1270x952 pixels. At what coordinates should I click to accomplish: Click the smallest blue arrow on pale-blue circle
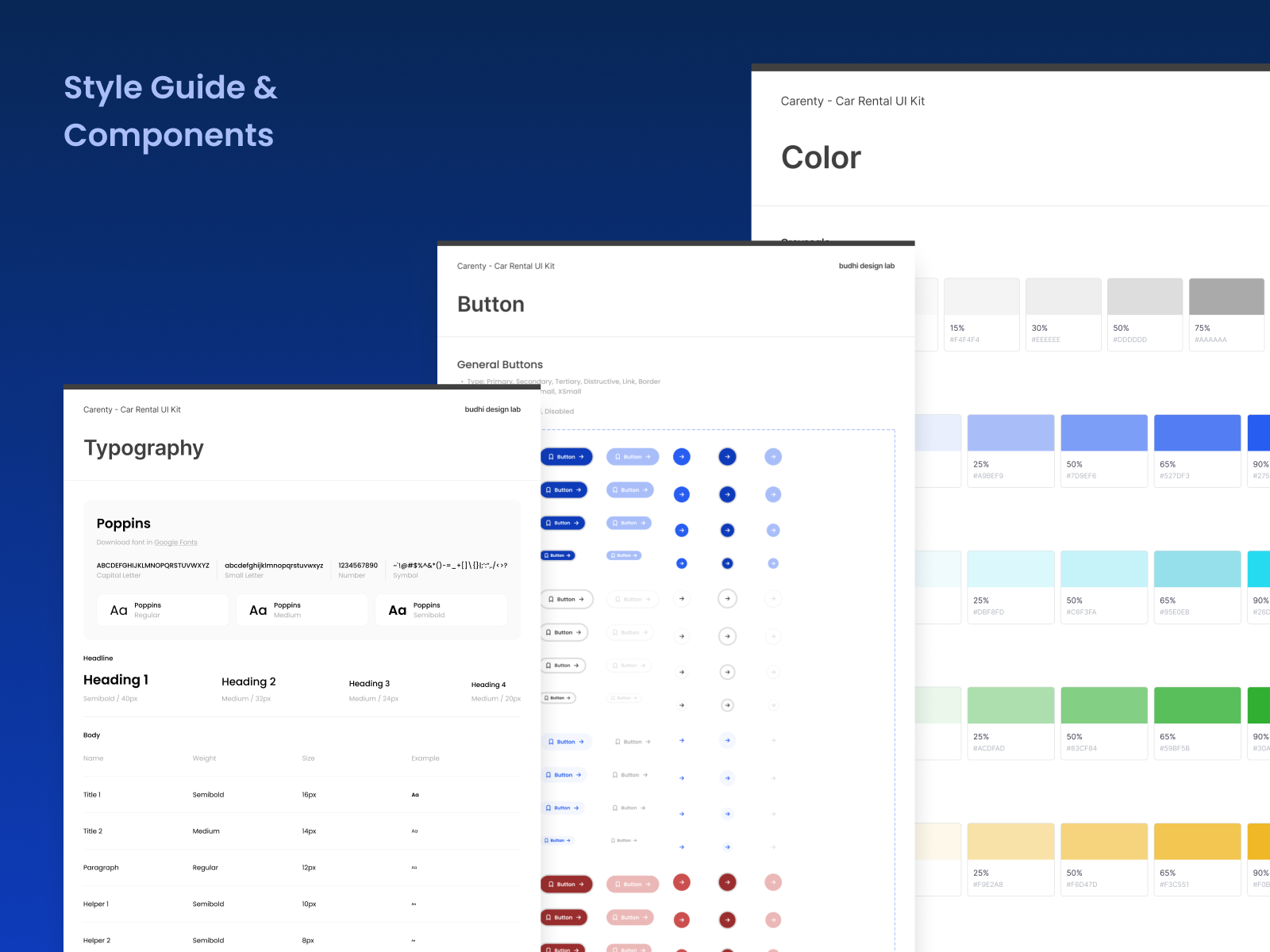(x=727, y=847)
